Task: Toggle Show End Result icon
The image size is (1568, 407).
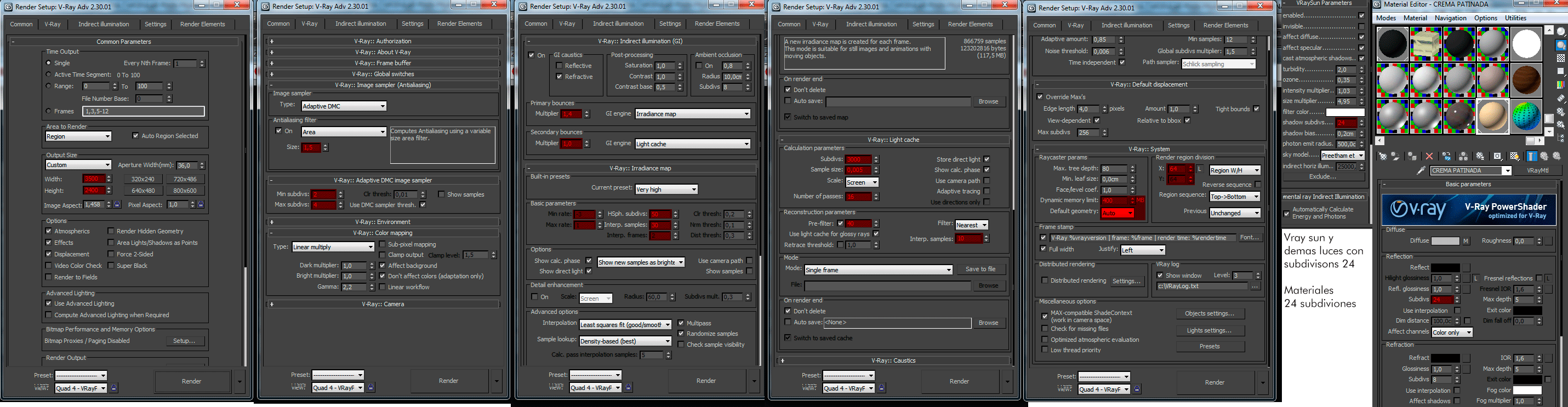Action: point(1531,156)
